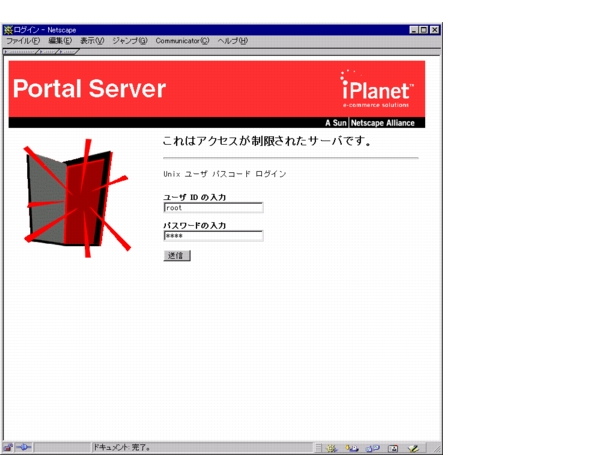Click the open red door graphic
Screen dimensions: 610x457
[77, 198]
